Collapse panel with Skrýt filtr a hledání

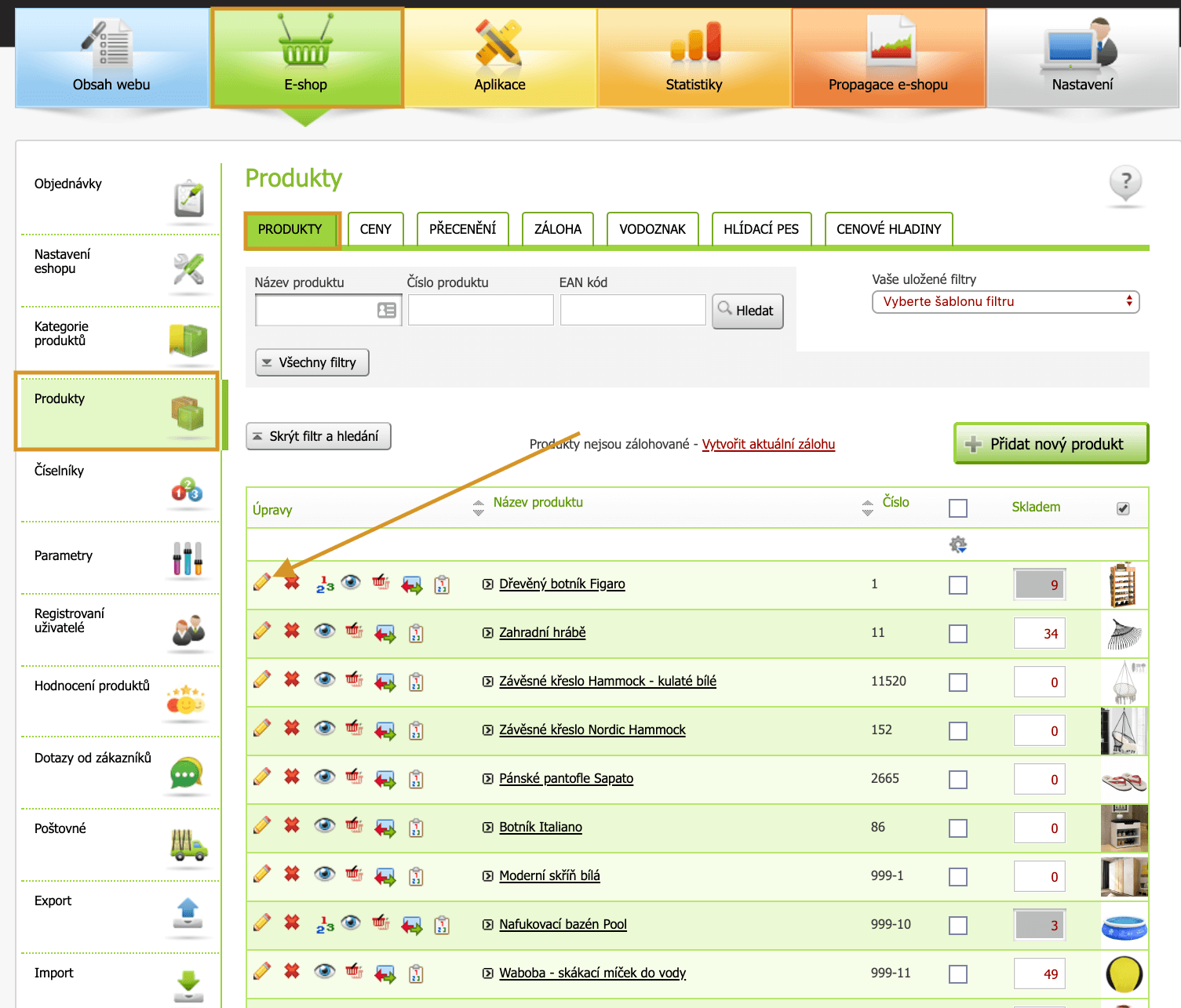pos(318,436)
